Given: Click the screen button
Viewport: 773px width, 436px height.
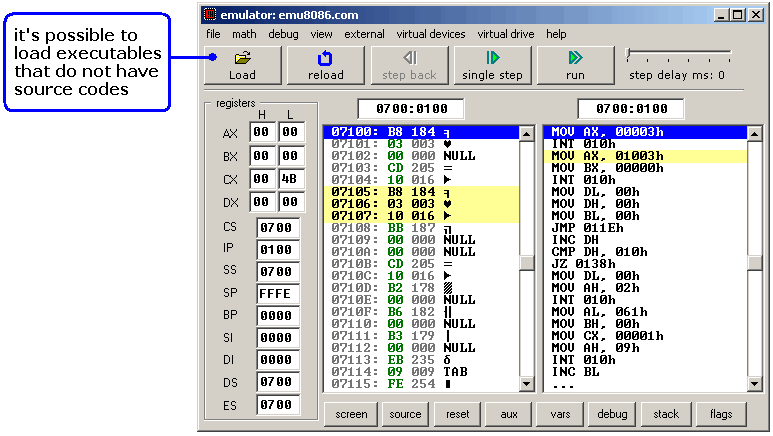Looking at the screenshot, I should (x=351, y=414).
